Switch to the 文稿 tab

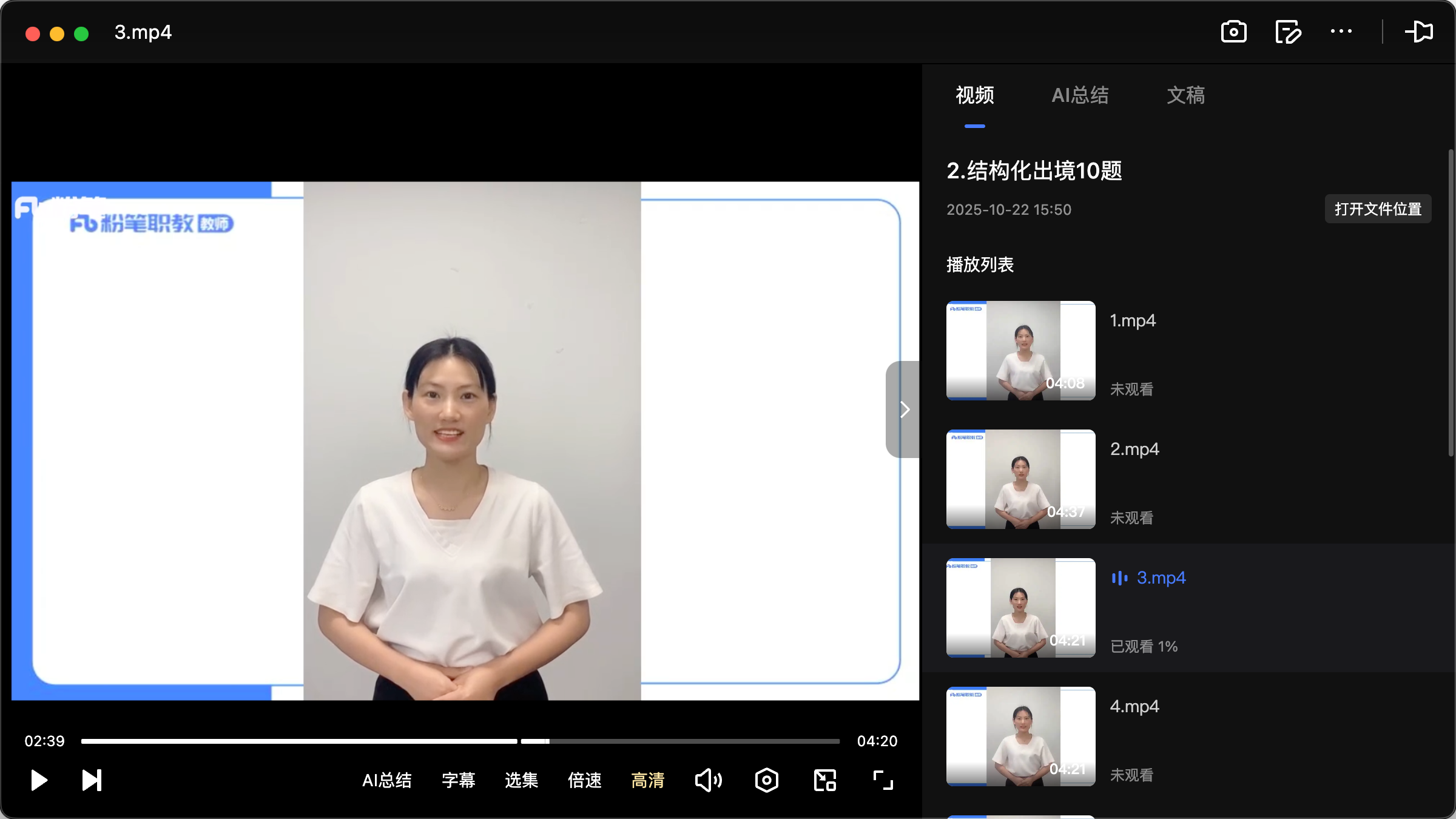point(1185,95)
